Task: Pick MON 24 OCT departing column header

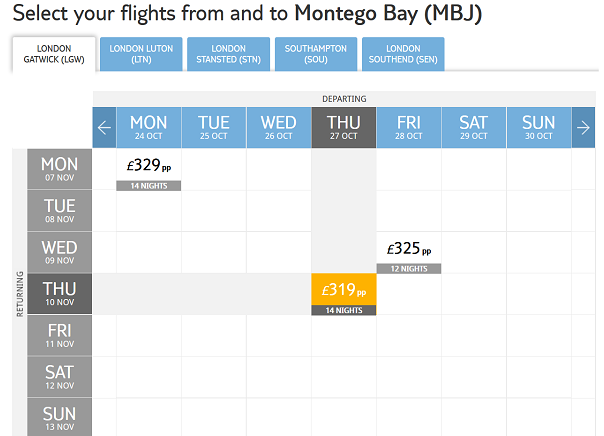Action: tap(149, 127)
